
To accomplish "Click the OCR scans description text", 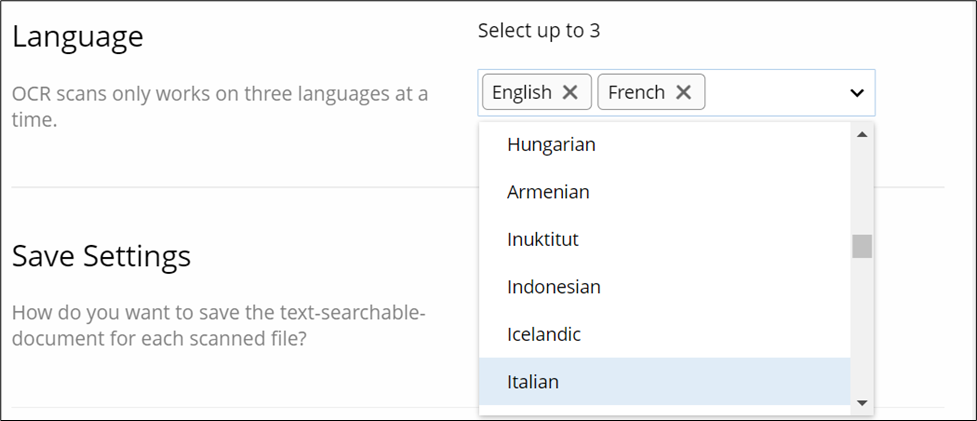I will [219, 106].
